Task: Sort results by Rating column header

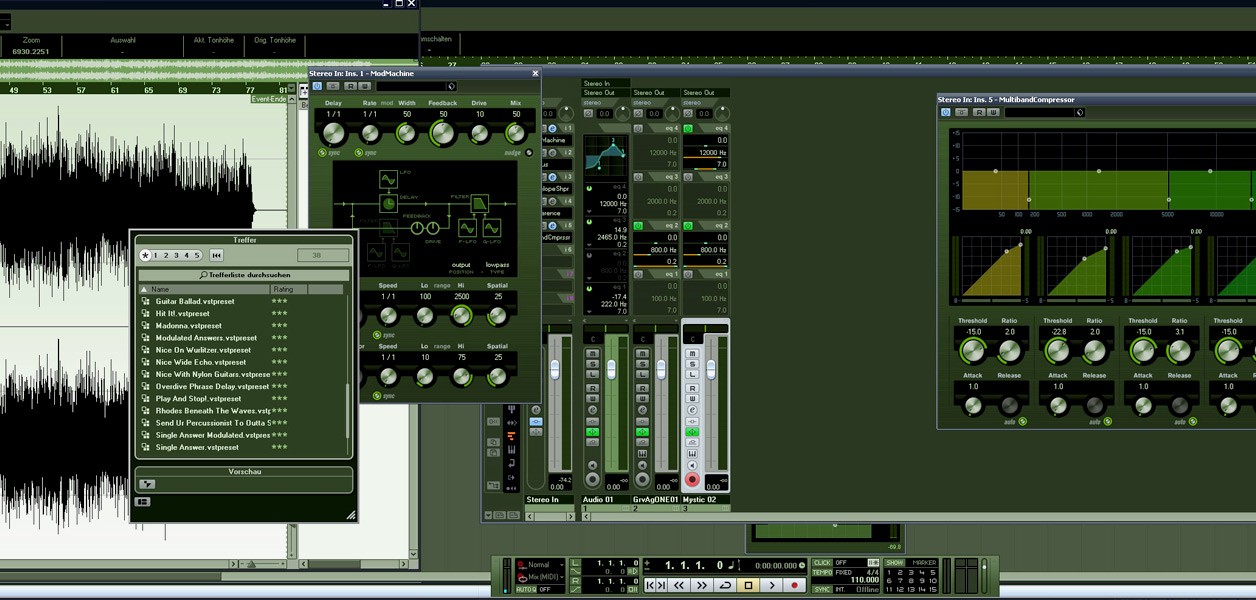Action: pyautogui.click(x=288, y=289)
